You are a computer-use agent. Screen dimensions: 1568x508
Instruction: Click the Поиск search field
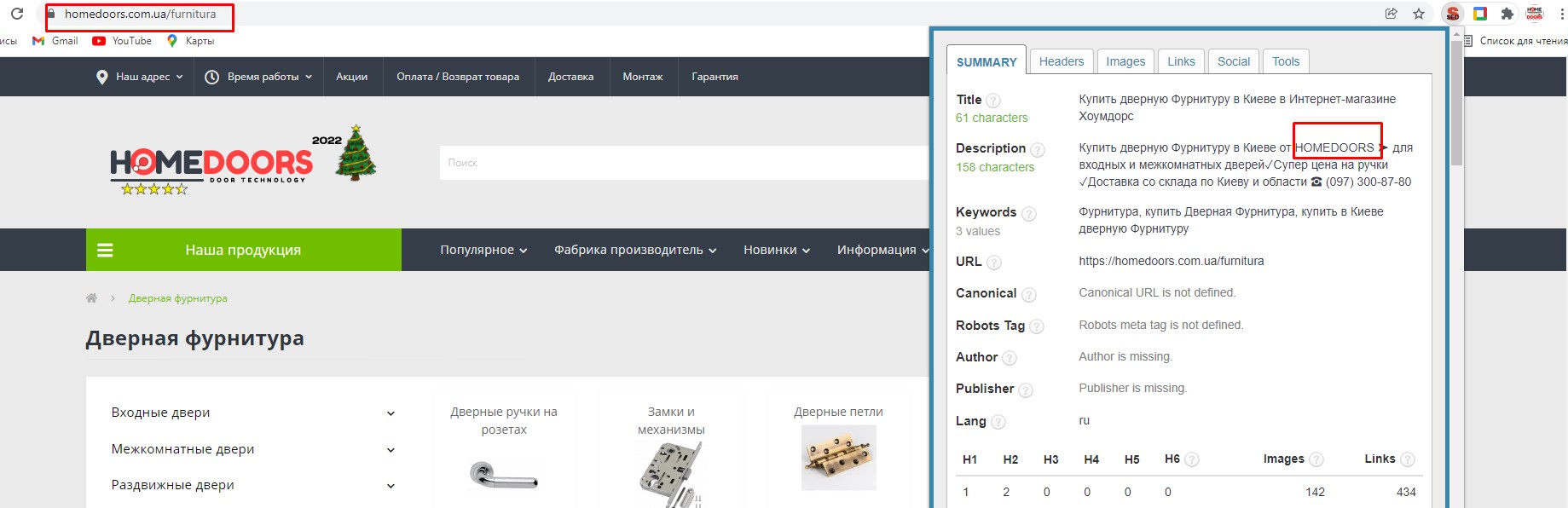click(682, 163)
